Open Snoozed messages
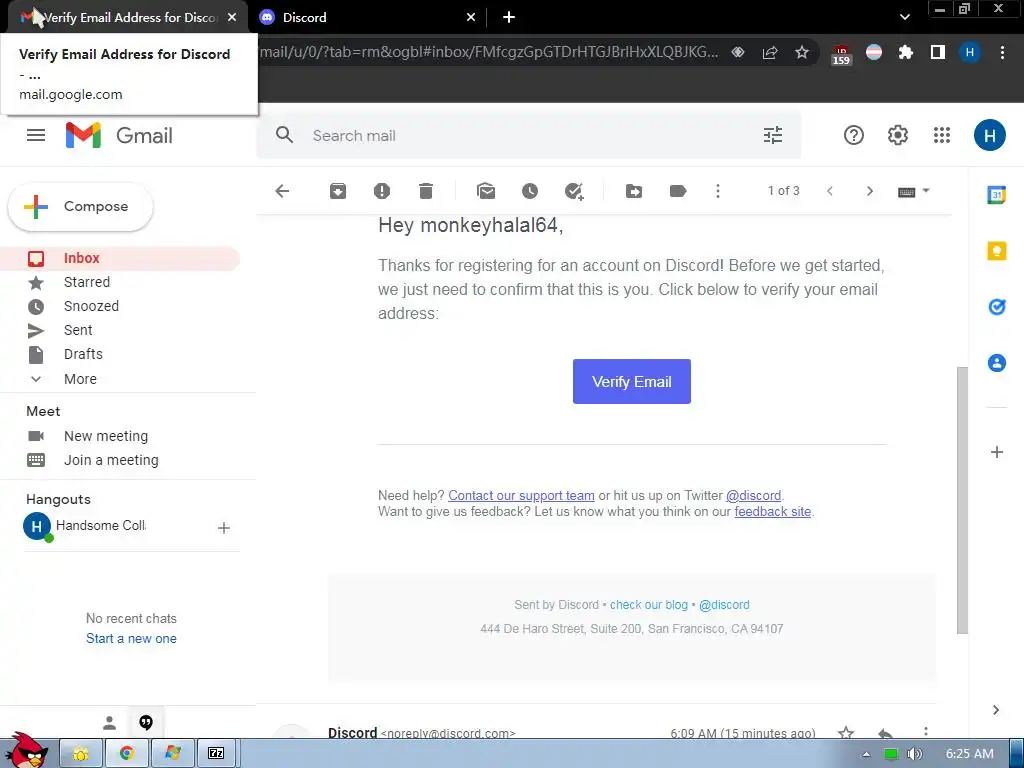The width and height of the screenshot is (1024, 768). (91, 306)
